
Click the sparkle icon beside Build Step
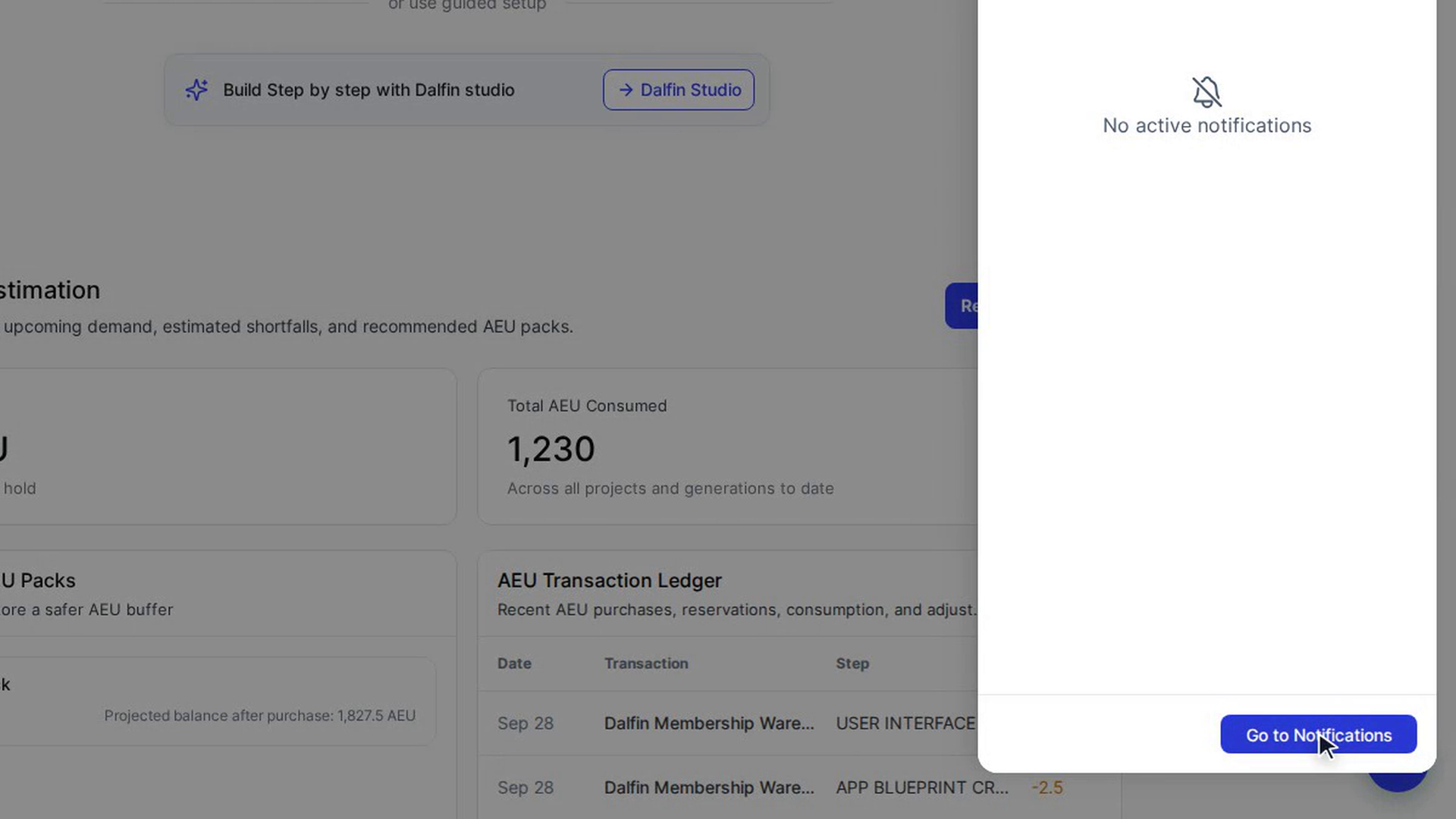pyautogui.click(x=196, y=89)
